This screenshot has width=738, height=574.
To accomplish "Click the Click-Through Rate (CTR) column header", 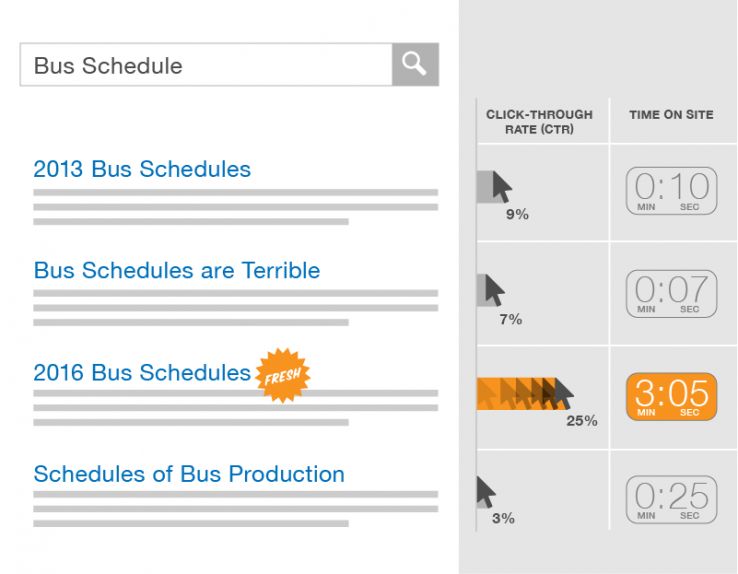I will [539, 122].
